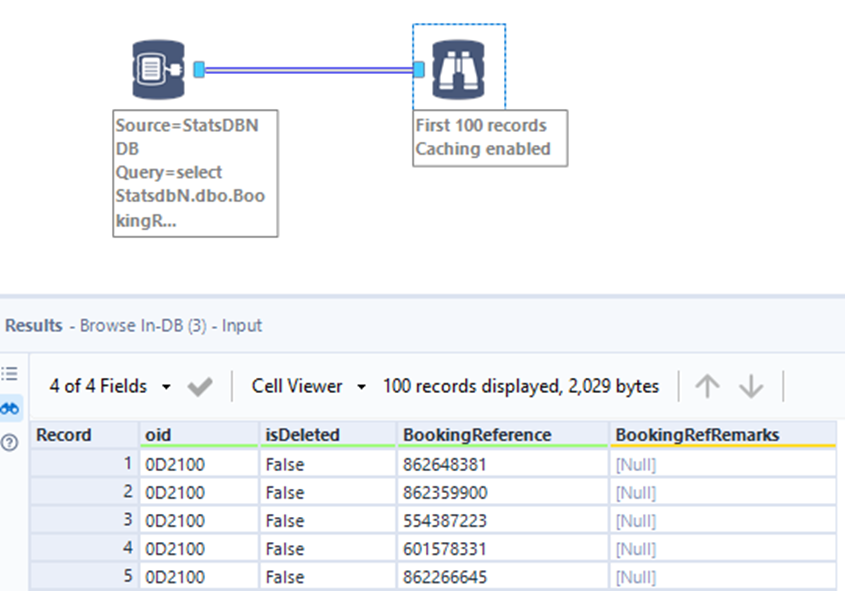845x591 pixels.
Task: Click the down arrow navigation icon
Action: tap(751, 386)
